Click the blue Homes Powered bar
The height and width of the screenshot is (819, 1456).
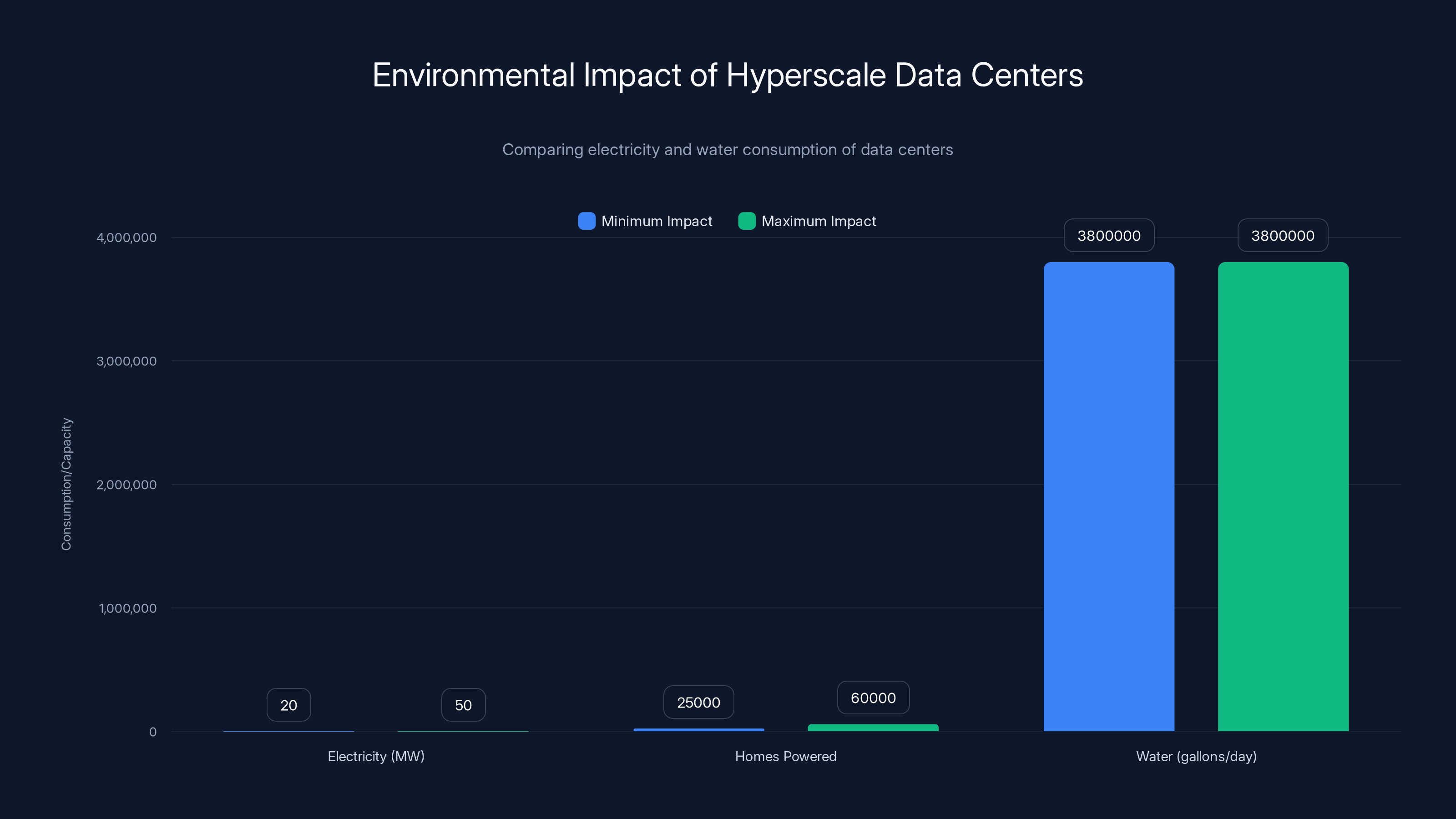click(698, 730)
